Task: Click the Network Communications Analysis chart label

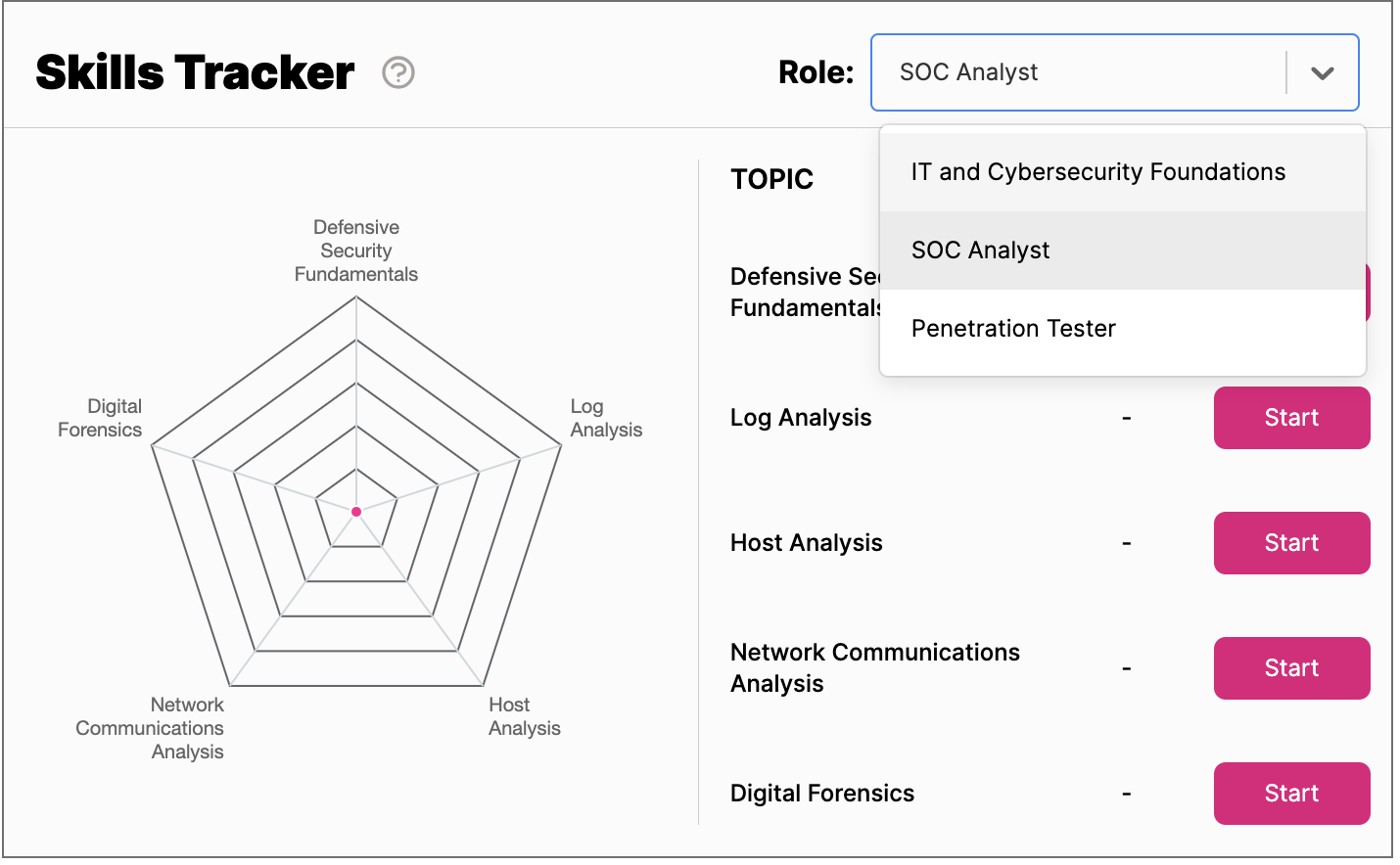Action: click(x=151, y=728)
